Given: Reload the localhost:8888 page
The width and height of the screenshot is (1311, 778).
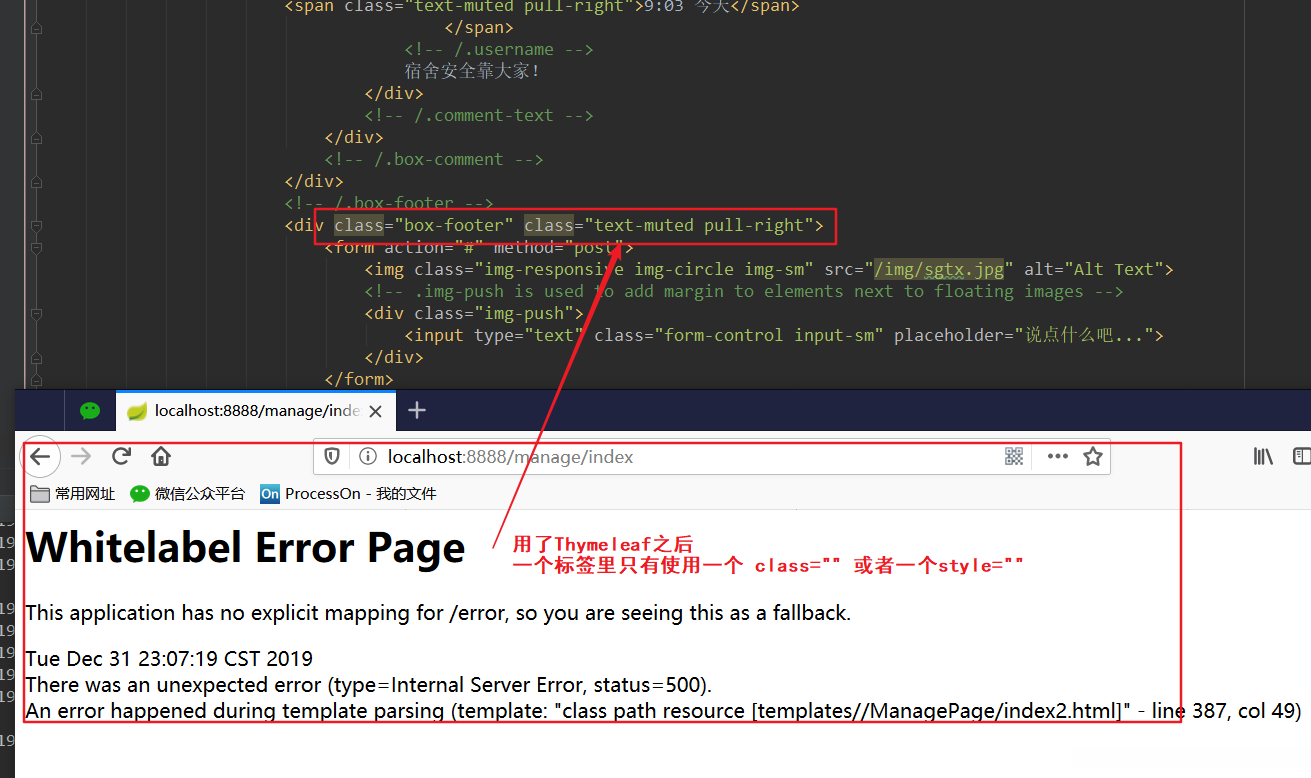Looking at the screenshot, I should pos(122,457).
